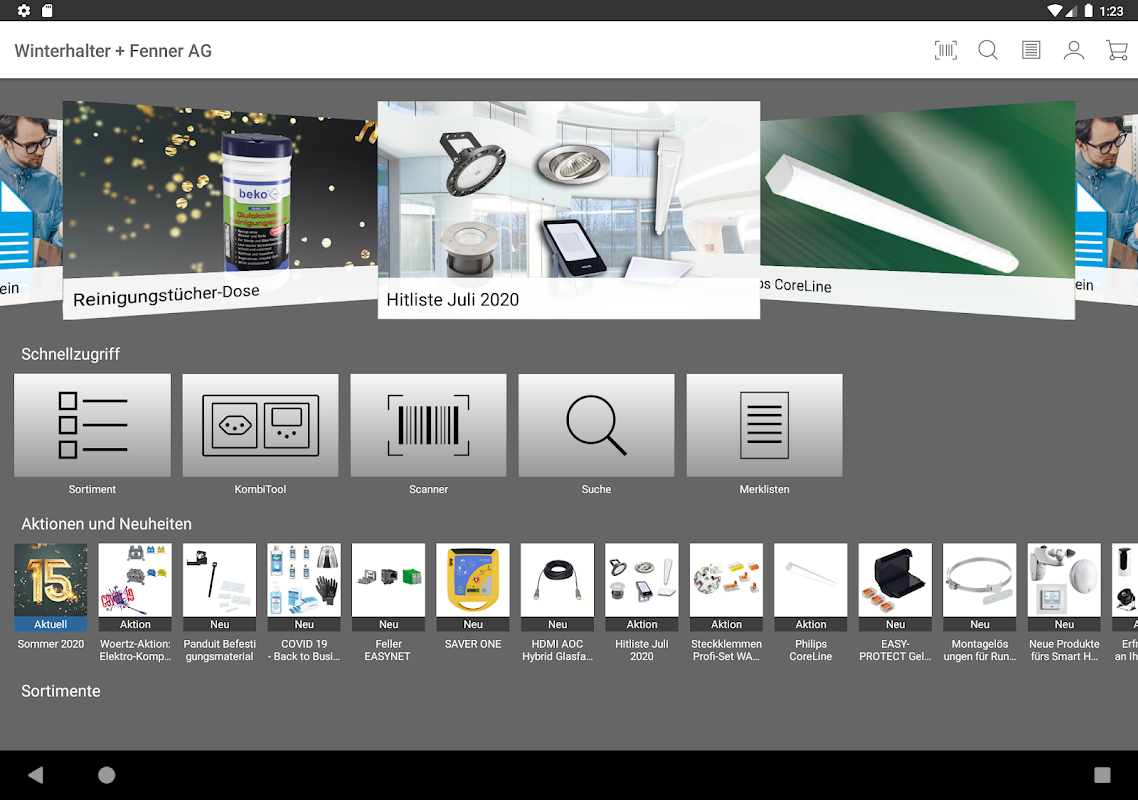Screen dimensions: 1138x800
Task: Click Winterhalter + Fenner AG title
Action: tap(113, 51)
